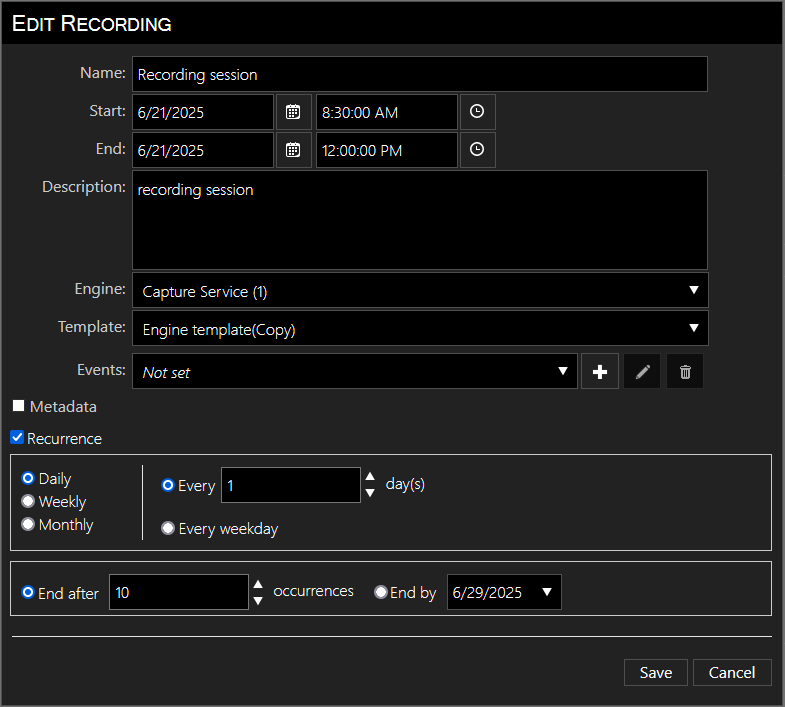
Task: Click into the Description text area
Action: 419,220
